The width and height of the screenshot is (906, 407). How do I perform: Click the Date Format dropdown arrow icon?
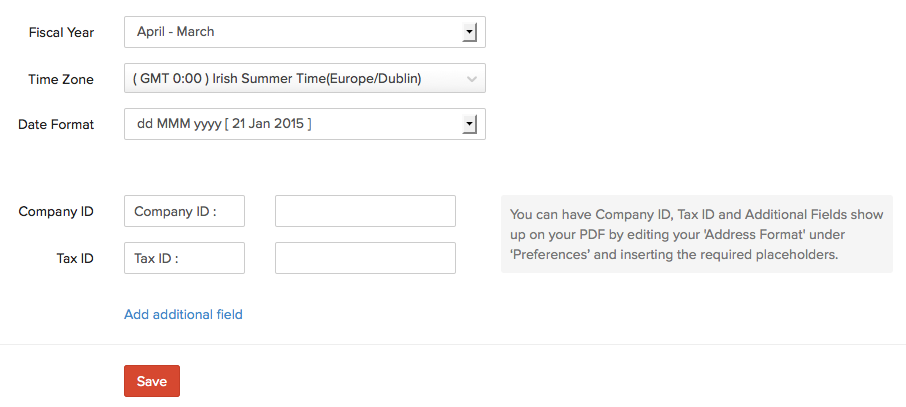point(469,124)
